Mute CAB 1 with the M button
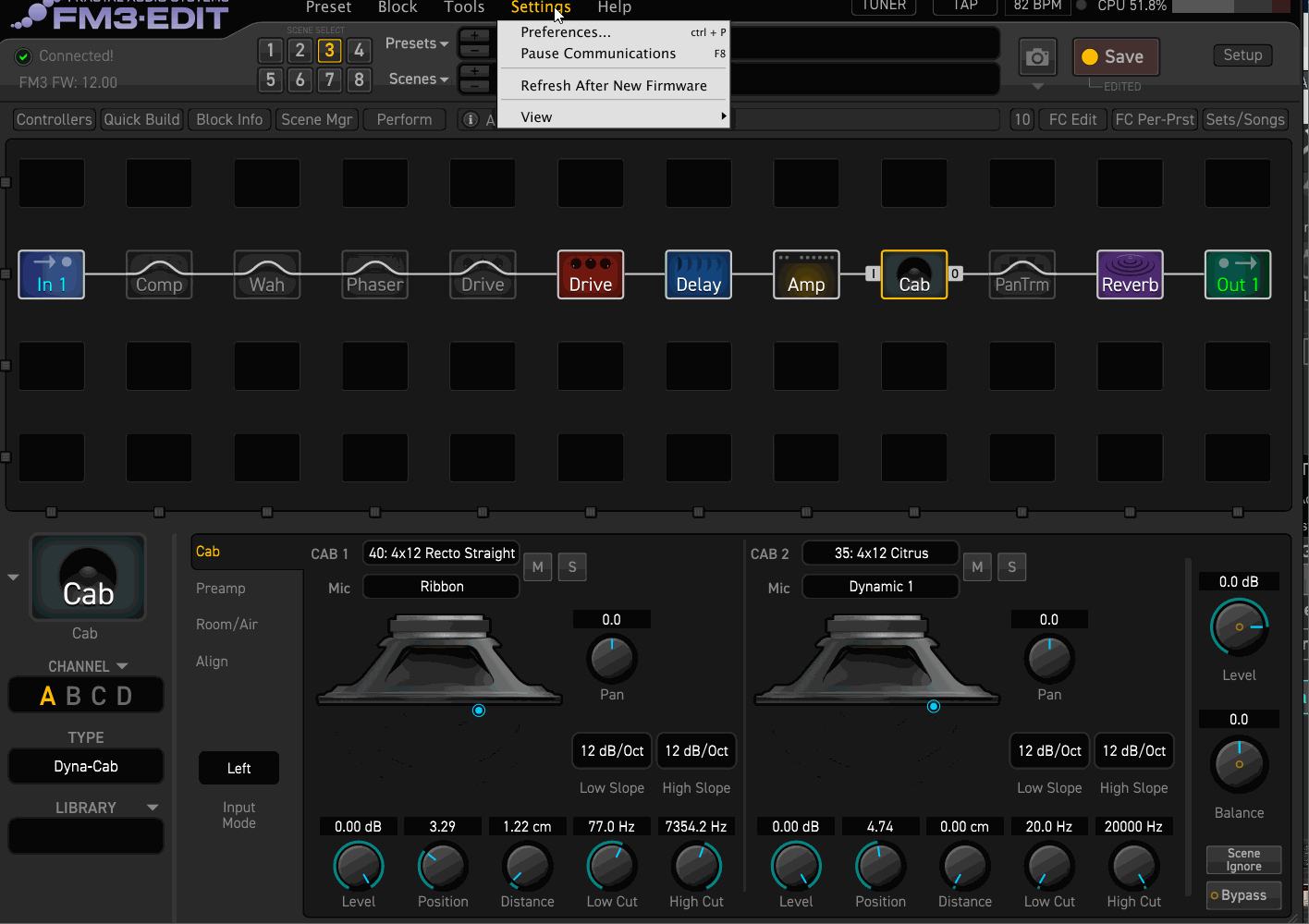This screenshot has width=1309, height=924. click(538, 567)
